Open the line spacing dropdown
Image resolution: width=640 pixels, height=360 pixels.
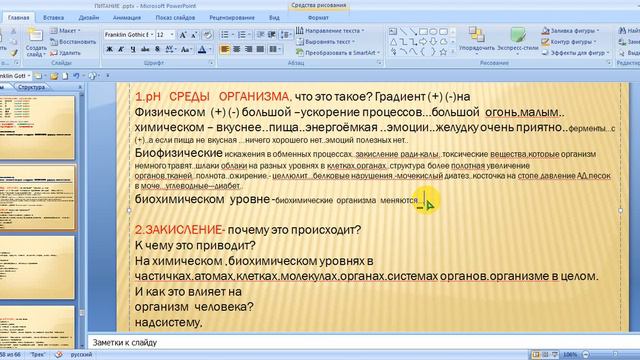(x=286, y=35)
